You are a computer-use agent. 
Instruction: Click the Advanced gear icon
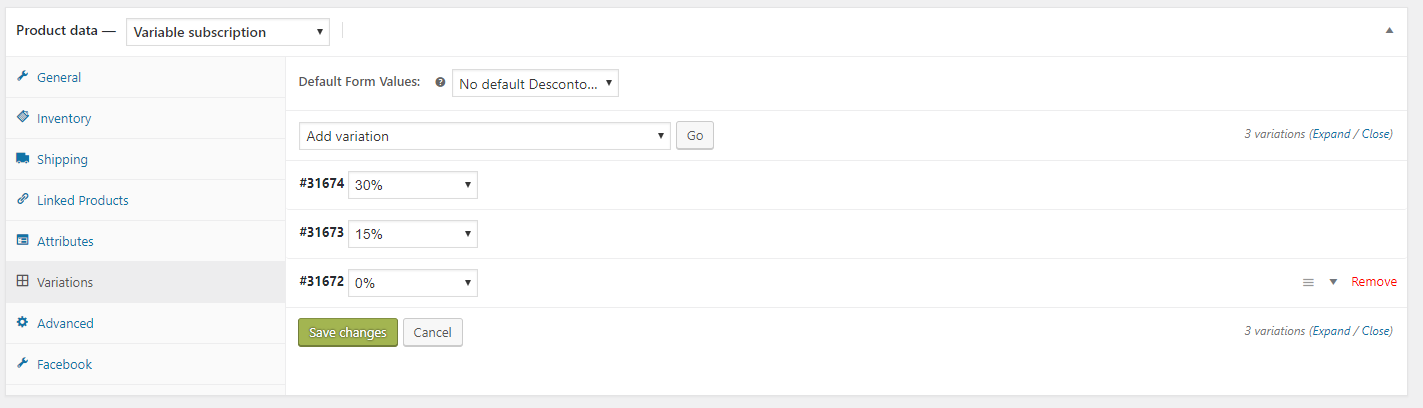pos(22,323)
